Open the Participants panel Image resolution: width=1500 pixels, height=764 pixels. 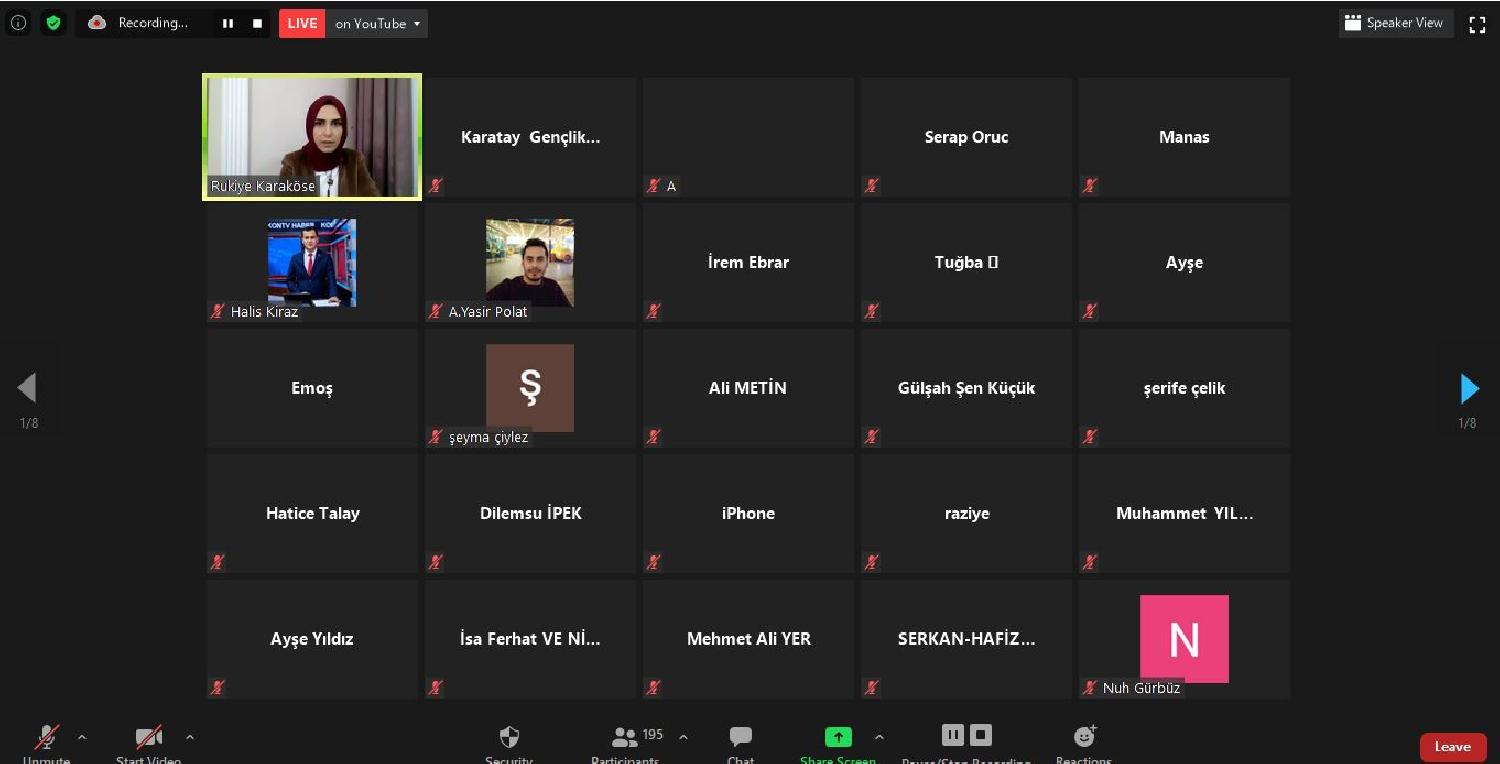[x=626, y=738]
